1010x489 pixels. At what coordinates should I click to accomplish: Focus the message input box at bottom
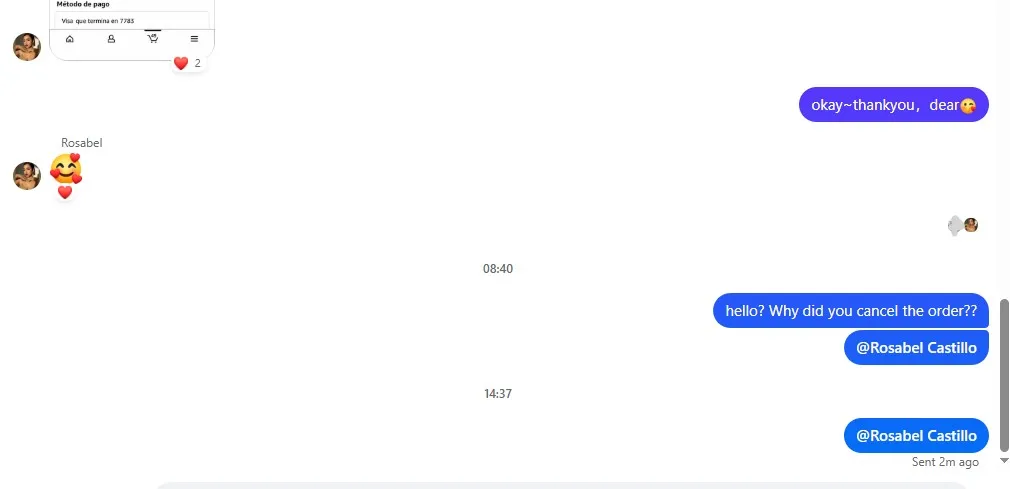point(562,485)
